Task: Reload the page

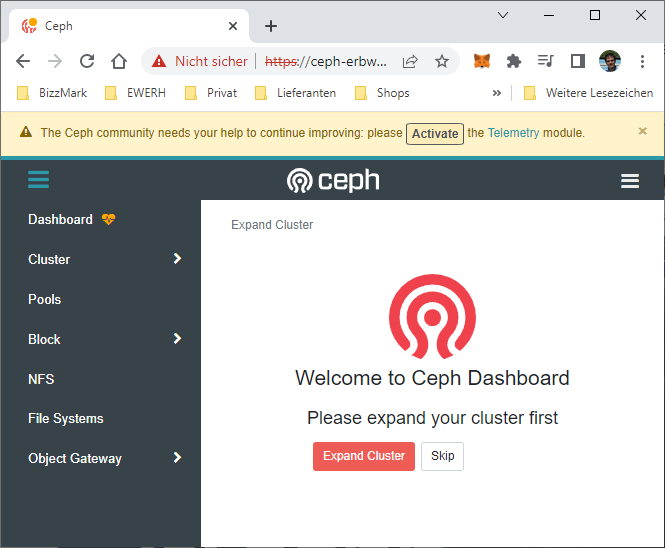Action: pos(87,61)
